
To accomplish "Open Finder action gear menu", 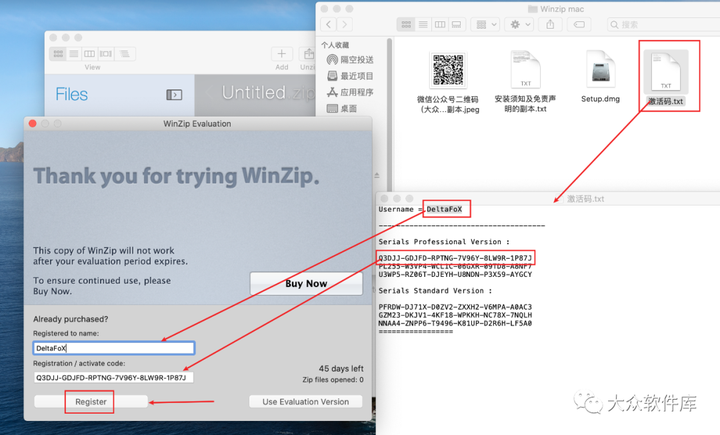I will (520, 24).
